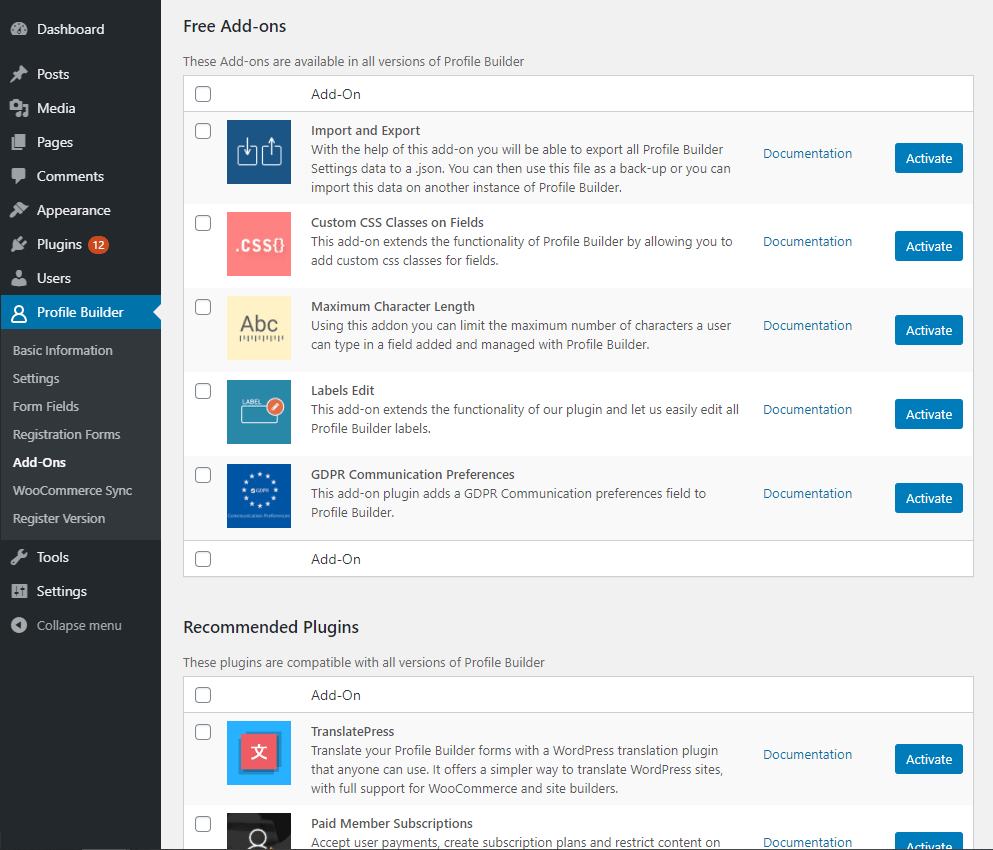Click the Labels Edit add-on image

pyautogui.click(x=259, y=412)
